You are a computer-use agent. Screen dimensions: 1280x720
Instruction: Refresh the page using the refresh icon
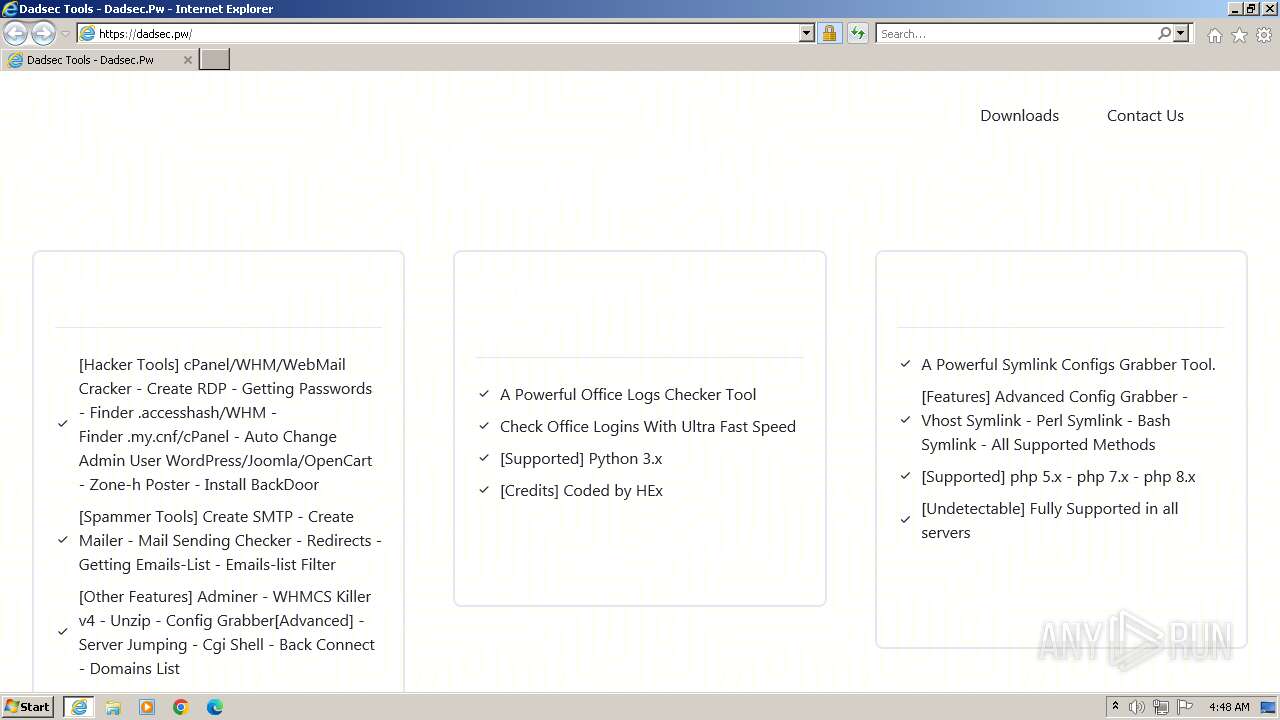click(x=857, y=33)
